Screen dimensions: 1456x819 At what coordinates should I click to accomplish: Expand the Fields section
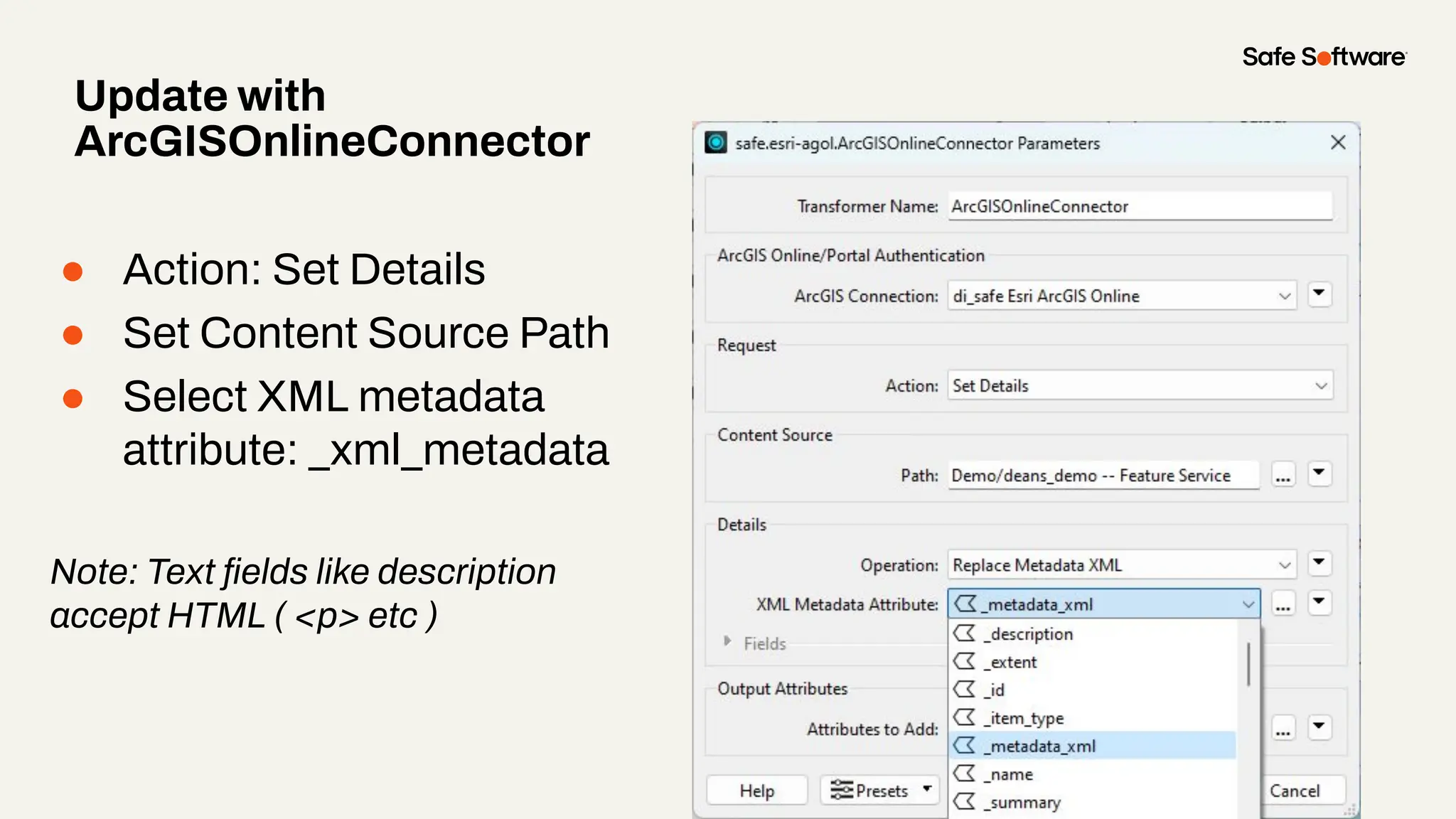[x=727, y=642]
